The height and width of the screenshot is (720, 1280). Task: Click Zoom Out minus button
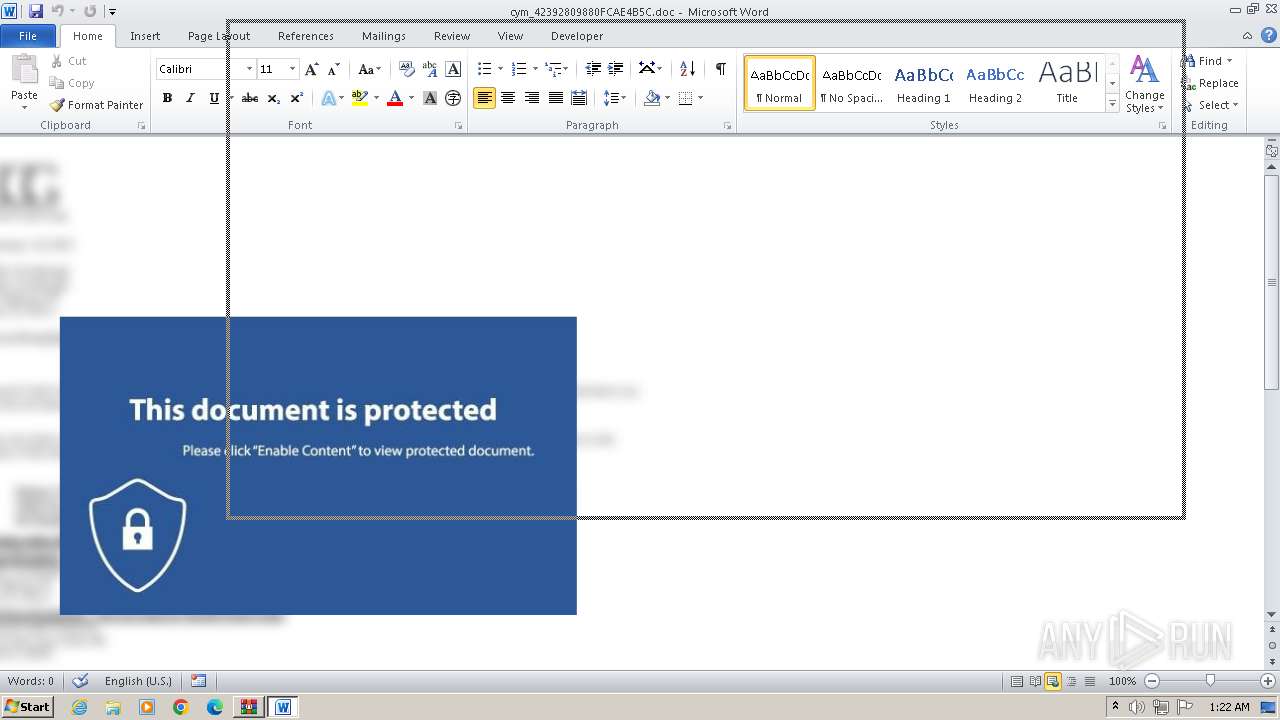click(x=1152, y=681)
